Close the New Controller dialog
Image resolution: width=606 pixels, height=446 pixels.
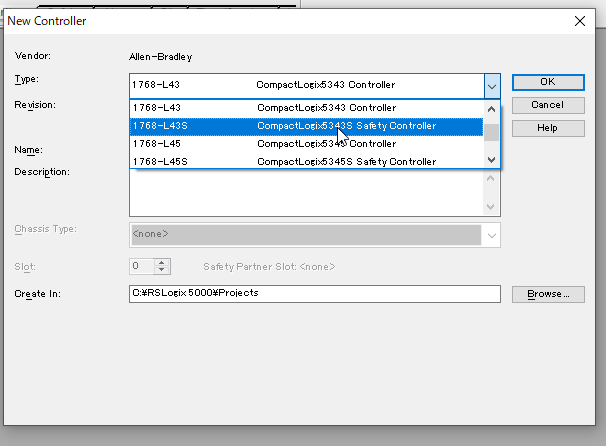pos(580,21)
